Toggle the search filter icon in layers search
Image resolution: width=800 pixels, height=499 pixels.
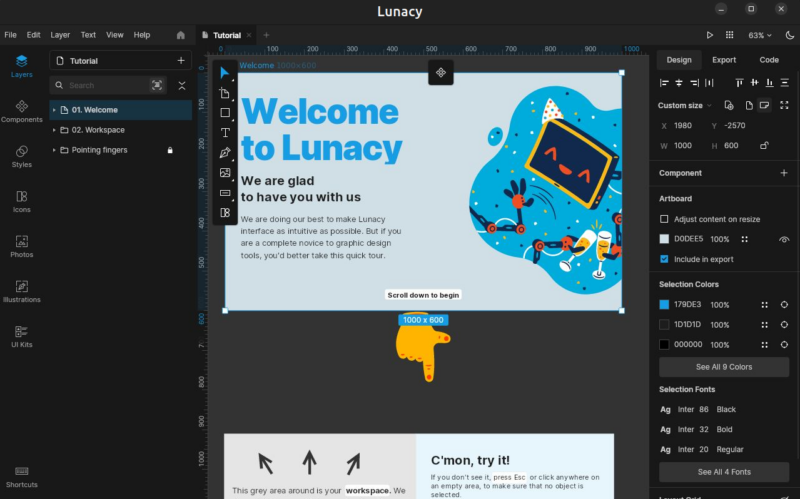pyautogui.click(x=157, y=85)
